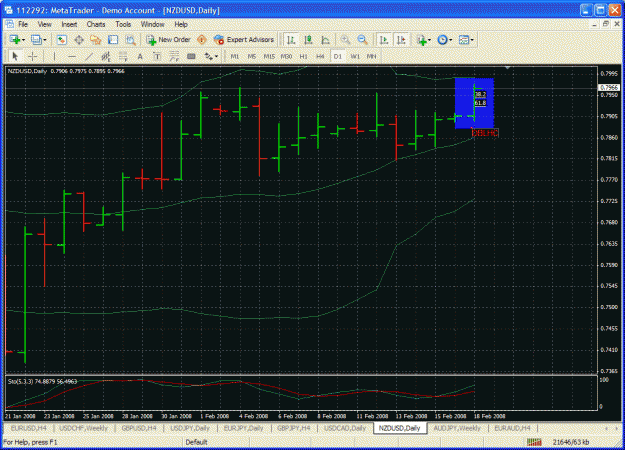The height and width of the screenshot is (450, 625).
Task: Open the Charts menu
Action: pyautogui.click(x=96, y=24)
